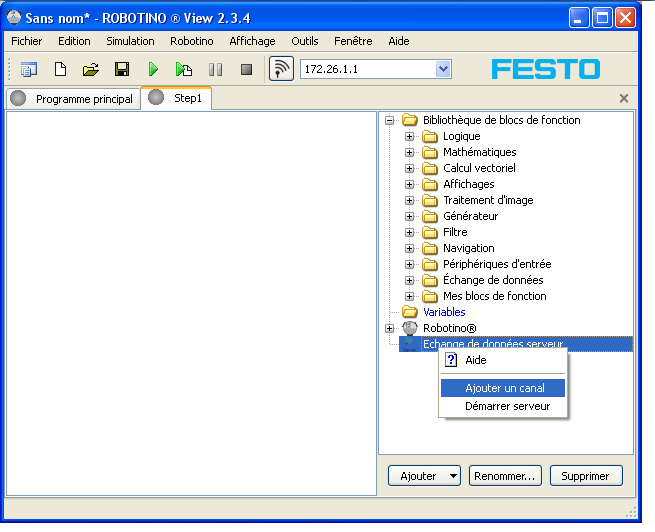The image size is (655, 532).
Task: Choose Ajouter un canal context entry
Action: [x=503, y=388]
